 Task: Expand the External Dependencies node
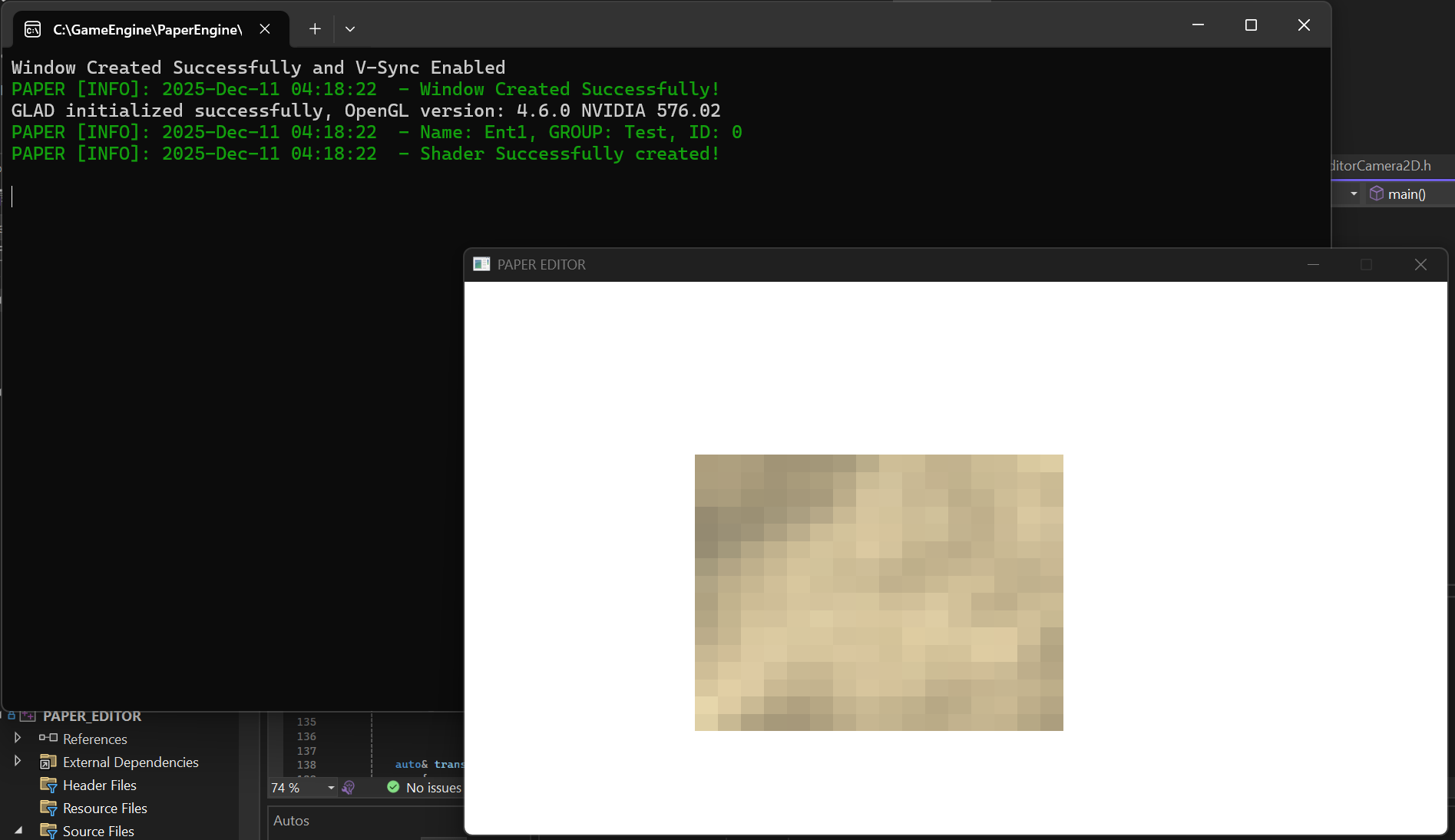tap(18, 761)
